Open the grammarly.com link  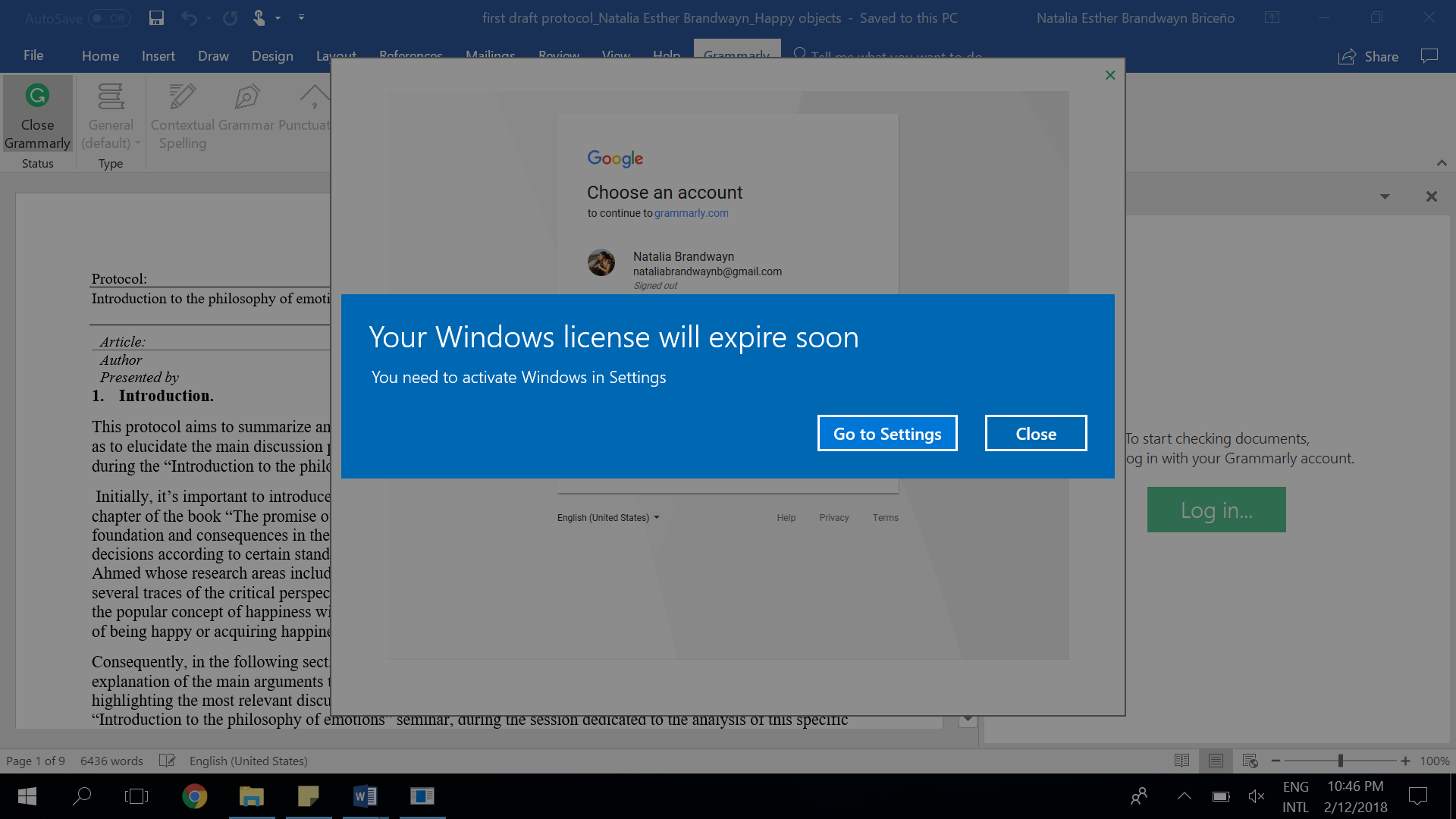click(691, 213)
